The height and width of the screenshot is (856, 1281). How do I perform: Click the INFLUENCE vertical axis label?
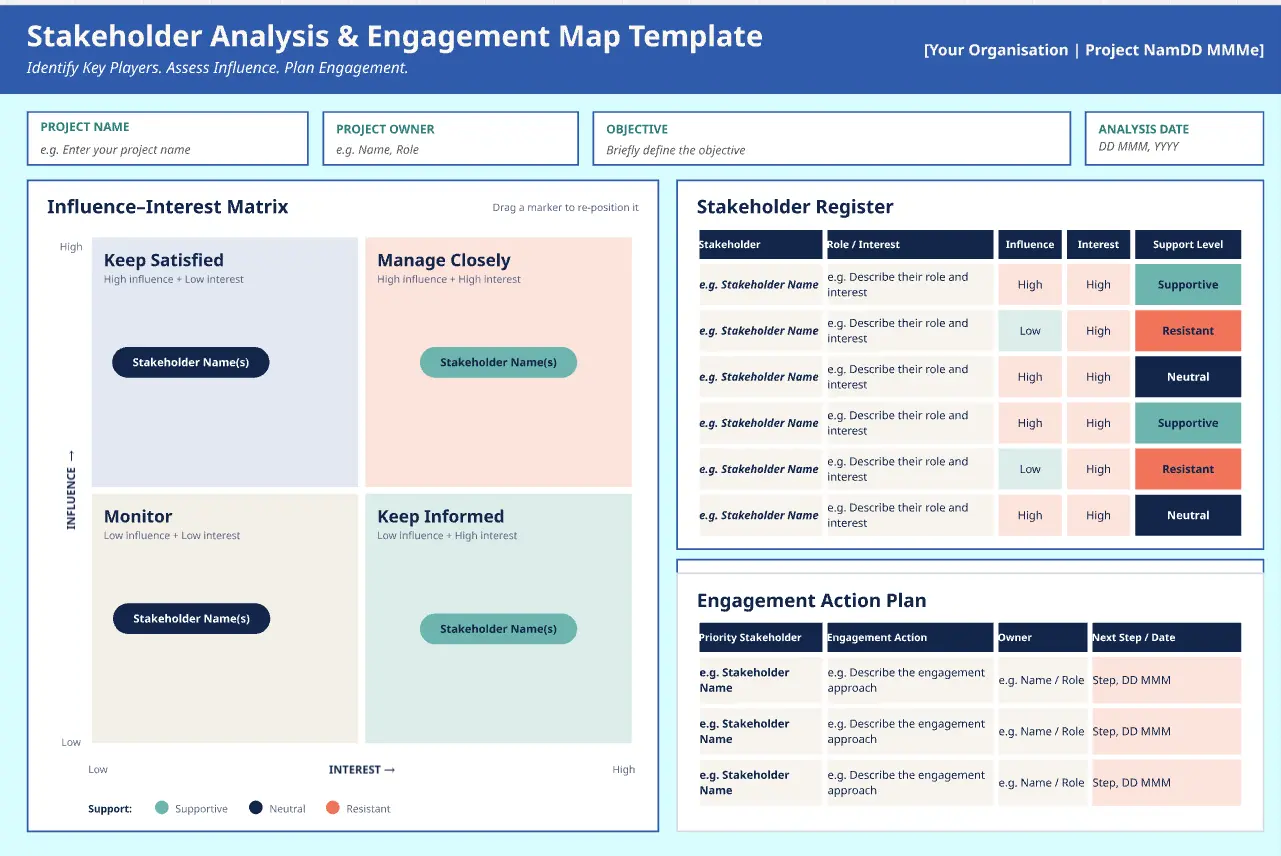tap(71, 490)
